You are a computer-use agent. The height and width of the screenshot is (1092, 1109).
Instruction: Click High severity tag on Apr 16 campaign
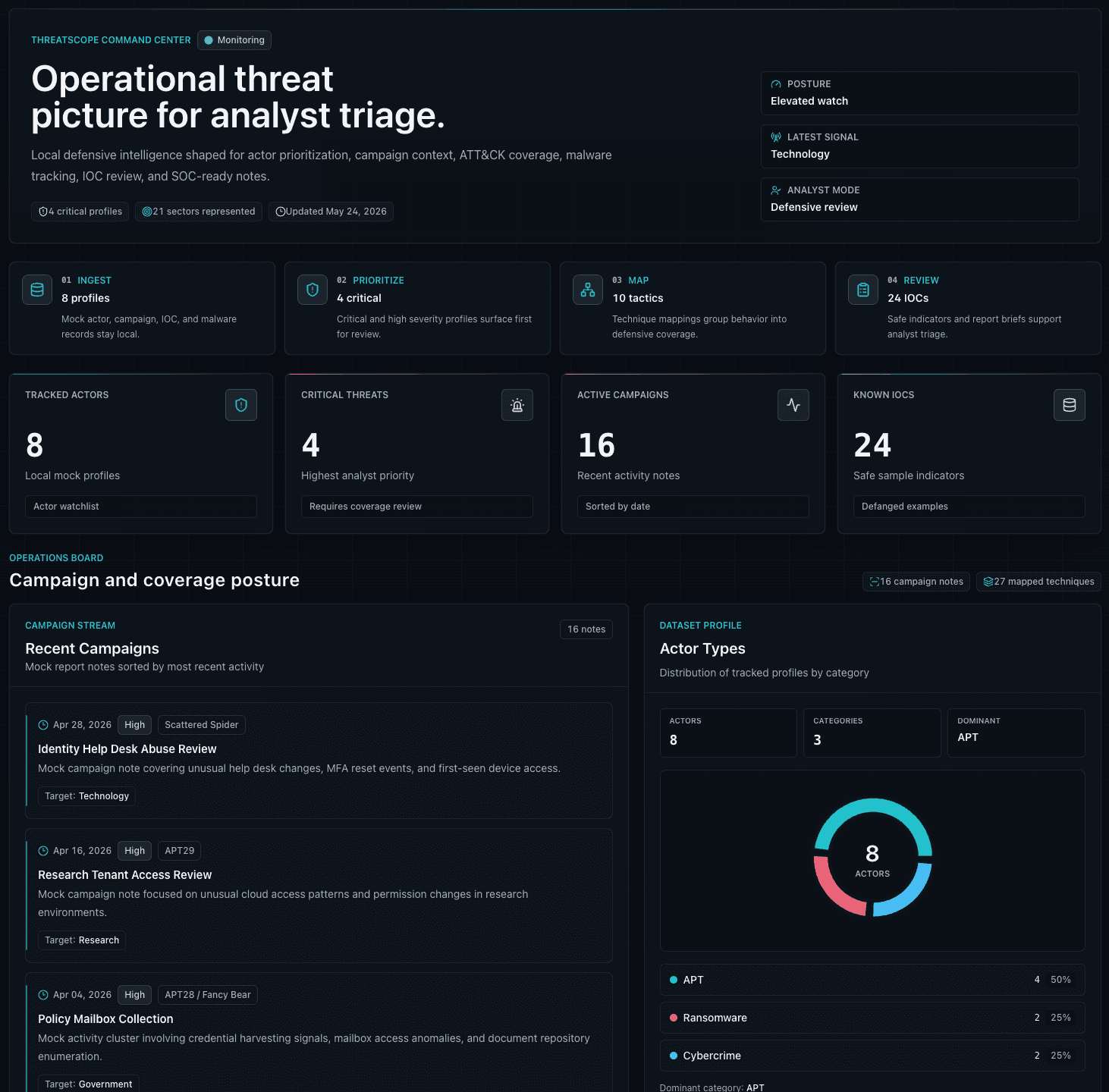coord(134,851)
